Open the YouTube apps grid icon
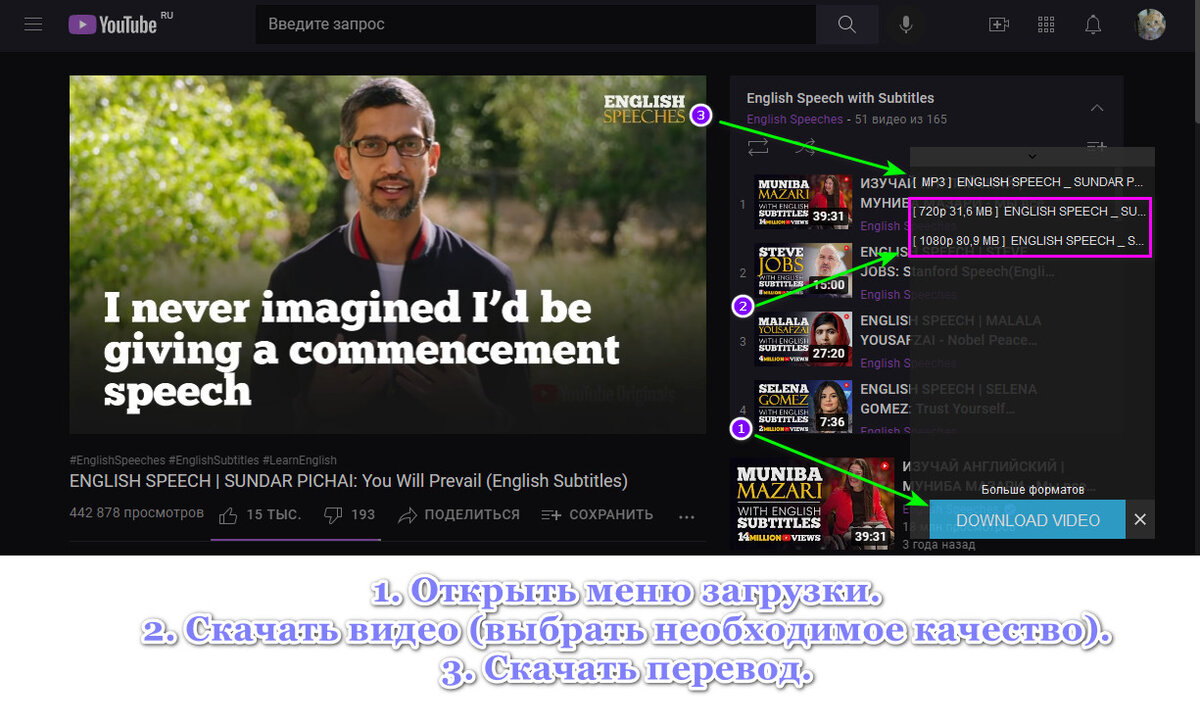Screen dimensions: 1200x725 (1046, 24)
